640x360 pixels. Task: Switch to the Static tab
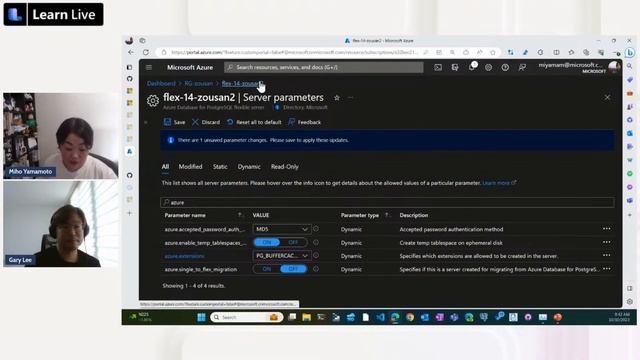pos(220,167)
